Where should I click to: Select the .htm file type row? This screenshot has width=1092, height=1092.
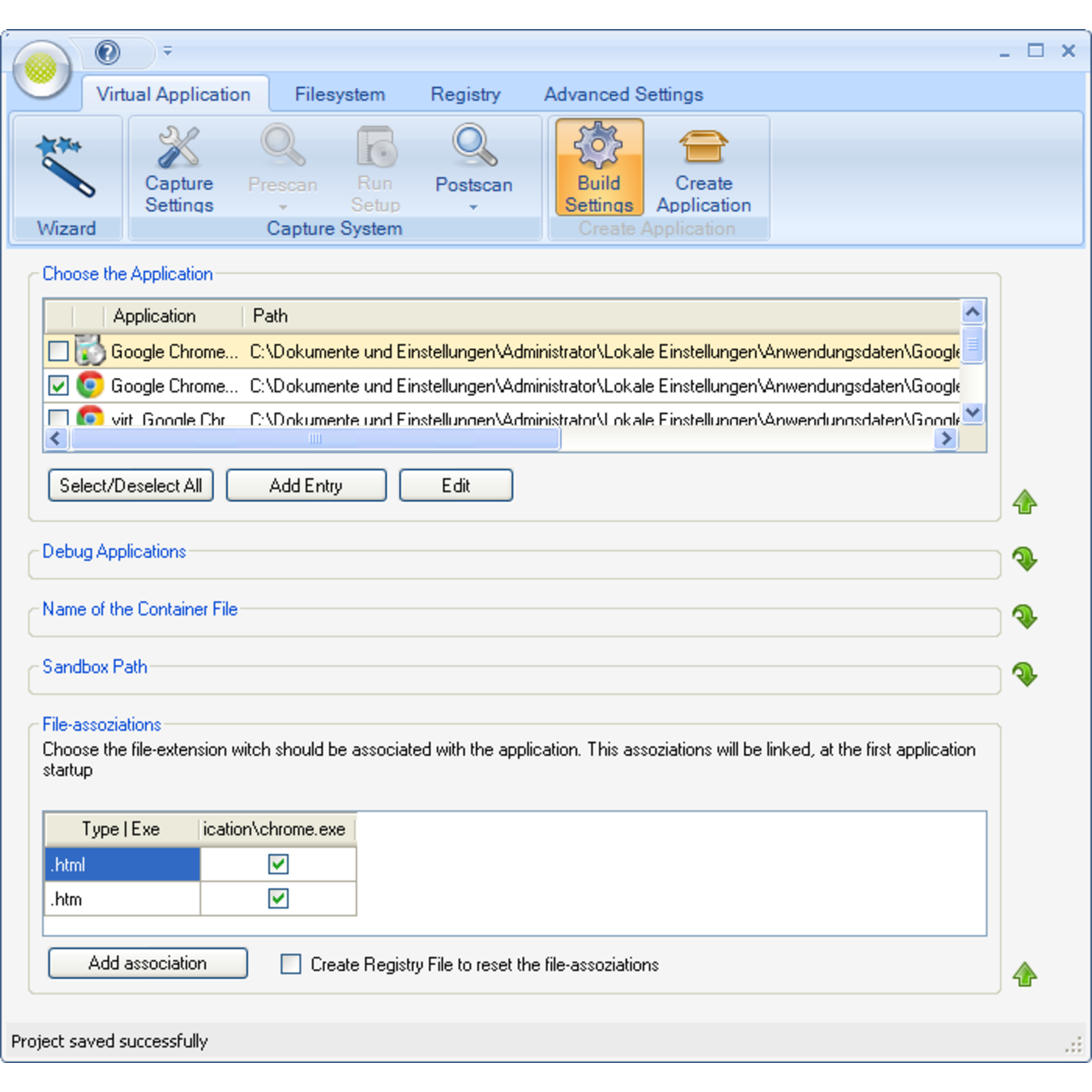point(122,899)
